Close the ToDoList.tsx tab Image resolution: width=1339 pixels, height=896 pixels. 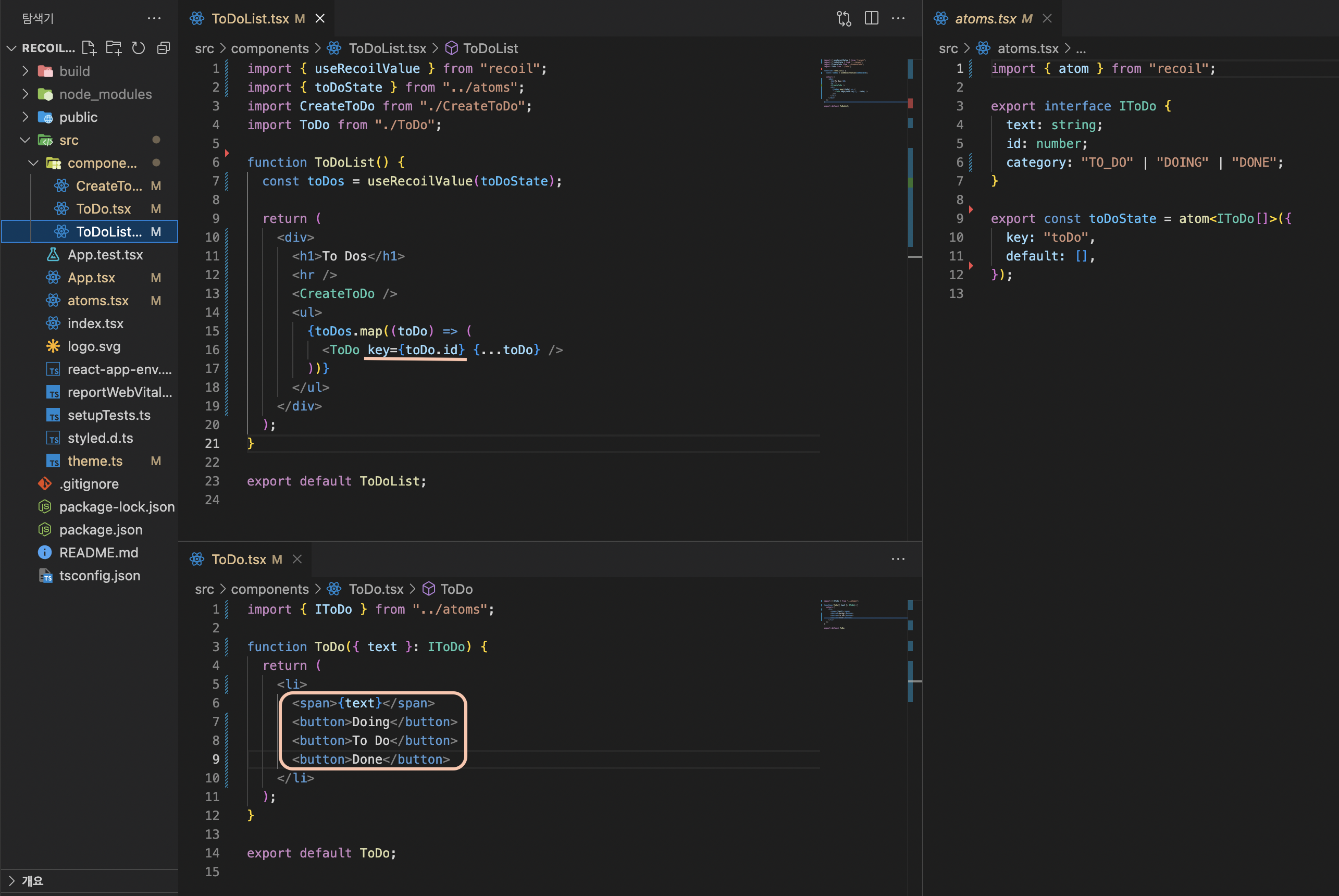[320, 18]
